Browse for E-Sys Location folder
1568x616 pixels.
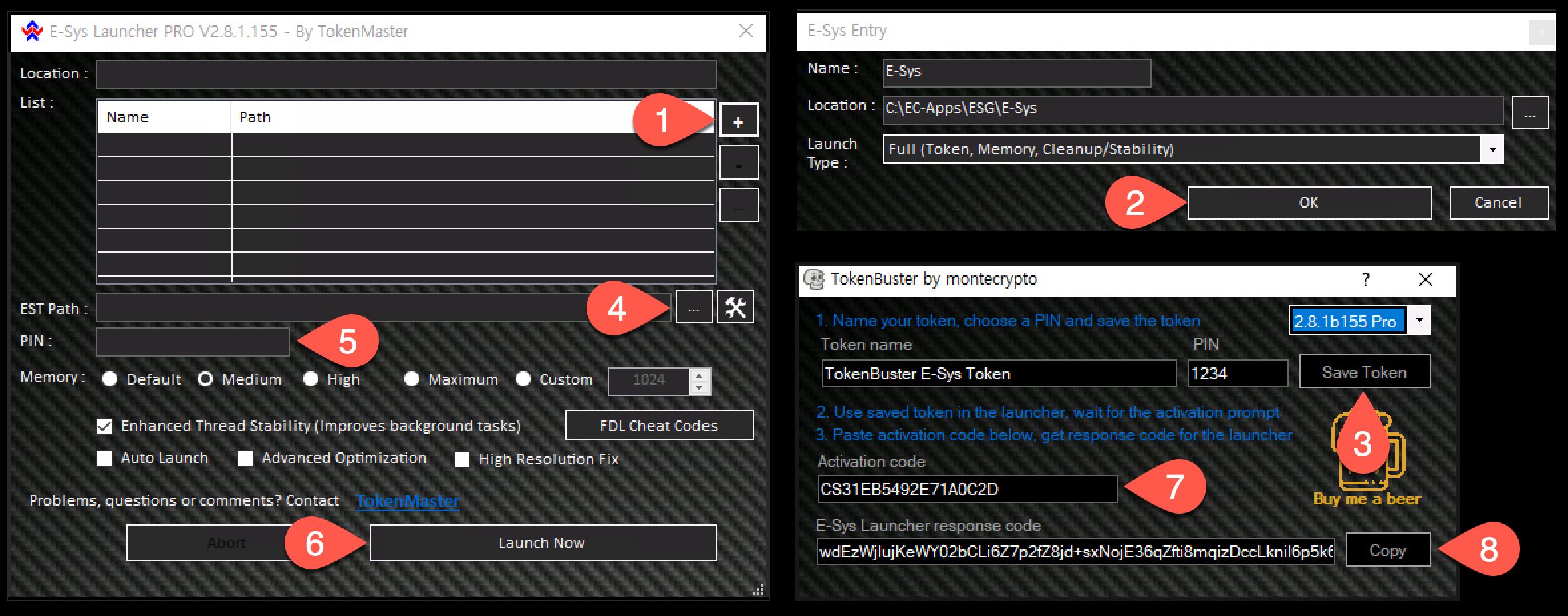pos(1529,112)
